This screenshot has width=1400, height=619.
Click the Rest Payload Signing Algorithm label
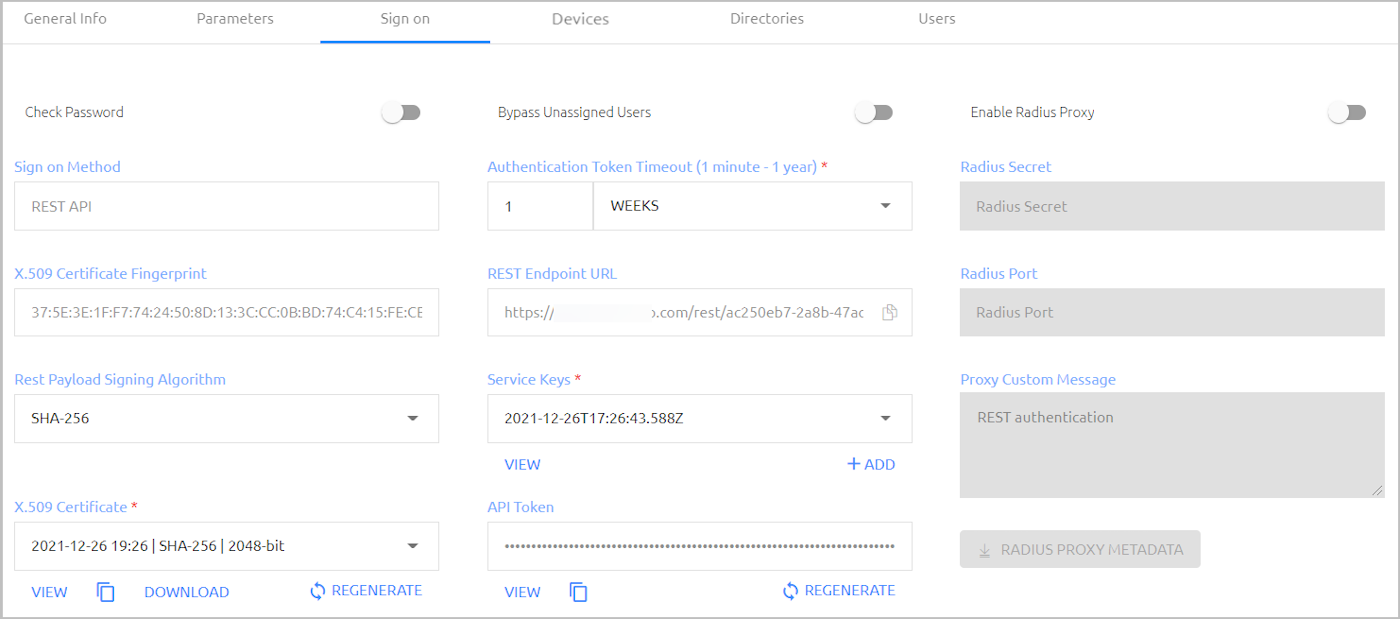(120, 380)
